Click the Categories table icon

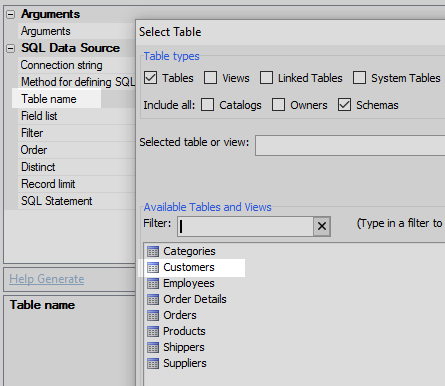coord(153,251)
